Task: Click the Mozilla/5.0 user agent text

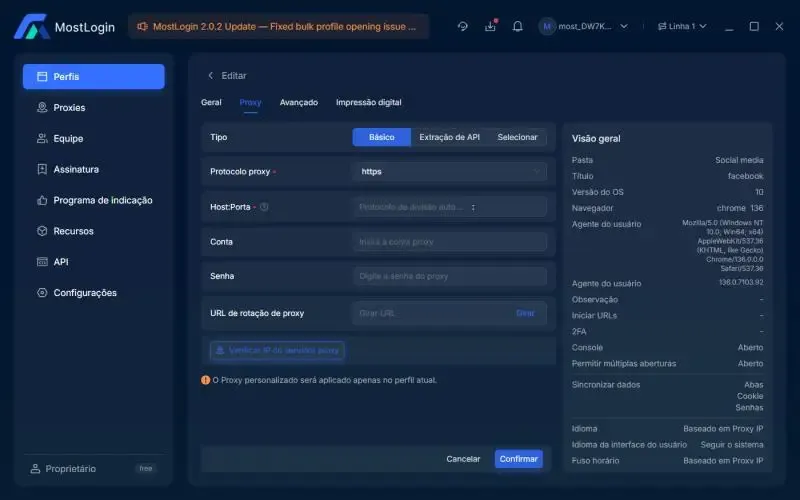Action: (x=722, y=245)
